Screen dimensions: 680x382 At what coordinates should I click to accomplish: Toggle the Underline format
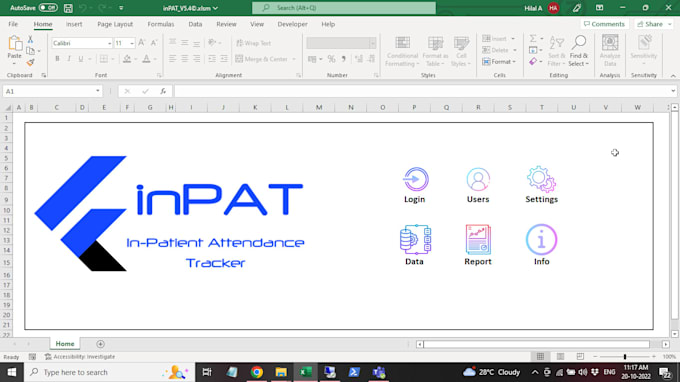pyautogui.click(x=81, y=59)
